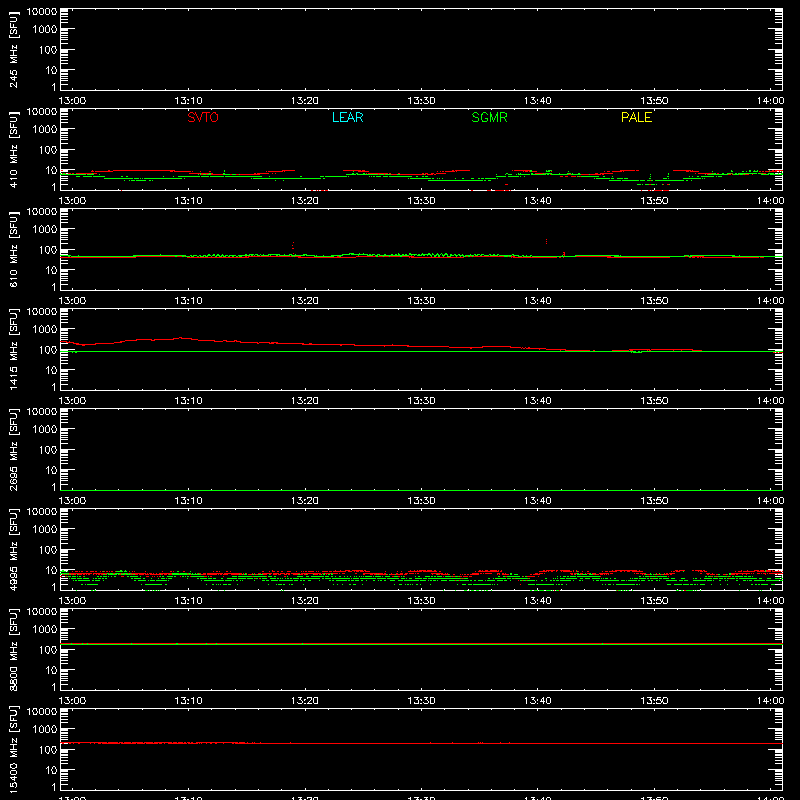Click the 10000 tick label of 245 MHz panel
The height and width of the screenshot is (800, 800).
(x=42, y=12)
